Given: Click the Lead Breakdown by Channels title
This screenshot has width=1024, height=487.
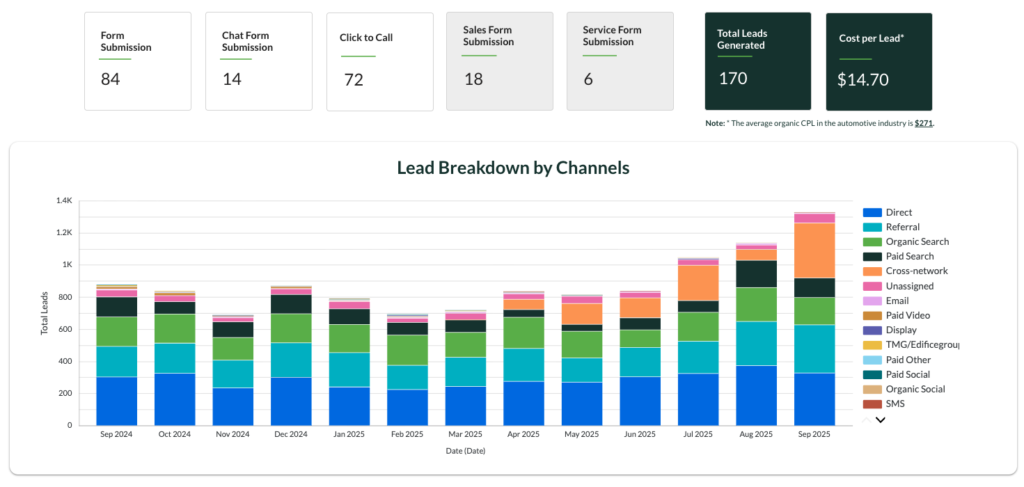Looking at the screenshot, I should coord(513,168).
